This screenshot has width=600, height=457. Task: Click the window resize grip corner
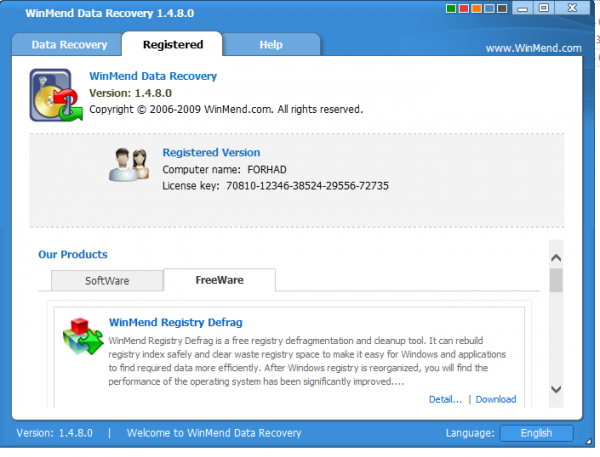pyautogui.click(x=589, y=441)
